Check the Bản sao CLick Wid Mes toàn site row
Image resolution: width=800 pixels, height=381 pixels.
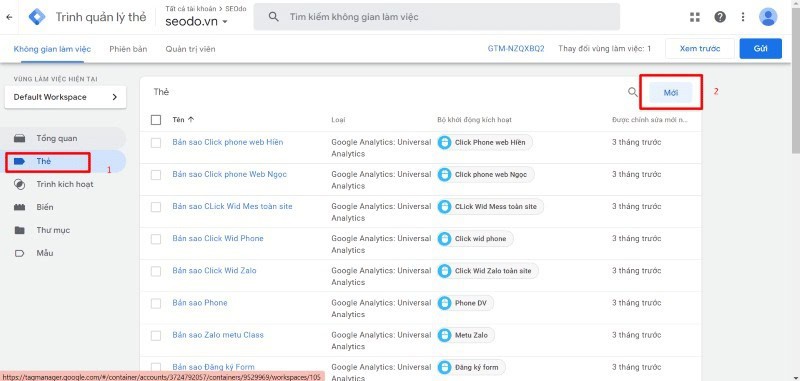tap(156, 207)
